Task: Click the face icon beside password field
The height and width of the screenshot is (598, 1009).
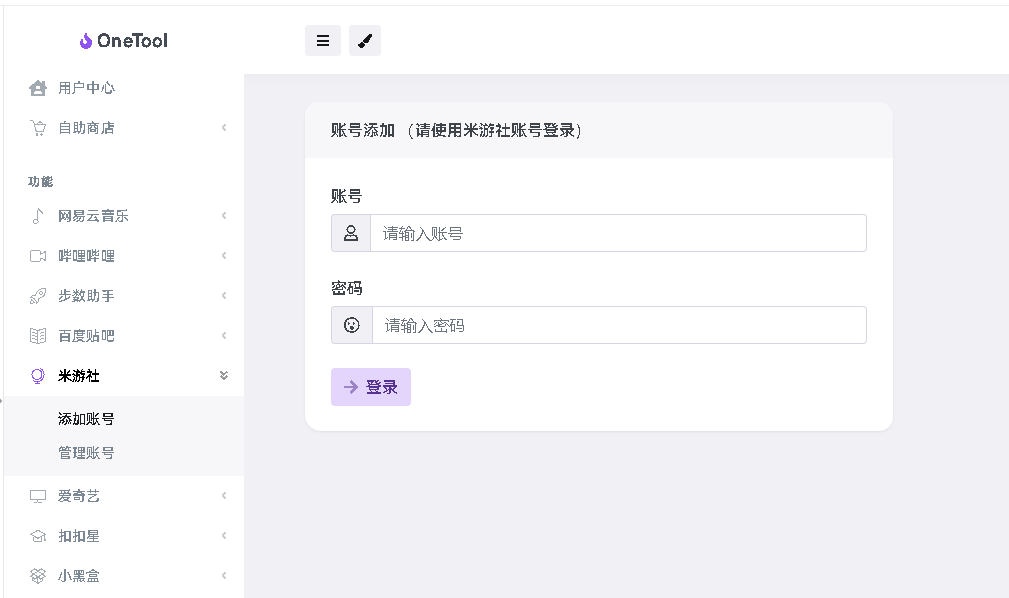Action: (352, 325)
